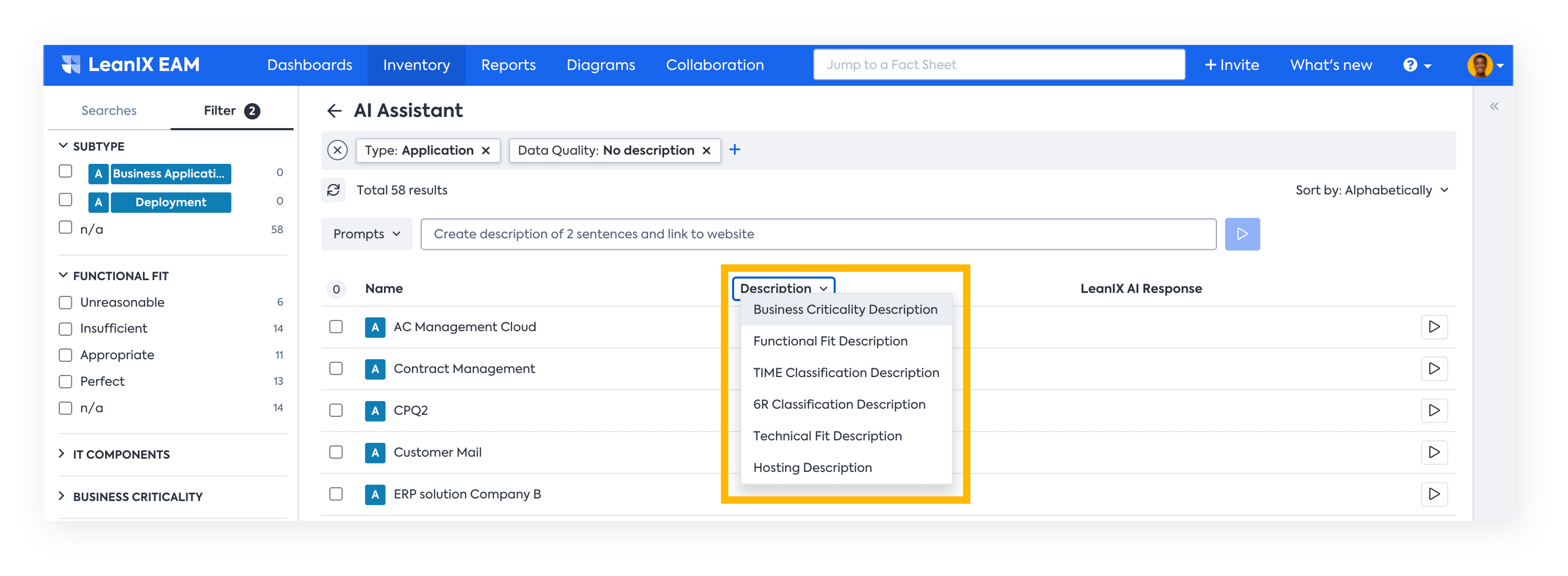Collapse the right side panel with the double chevron
The image size is (1568, 576).
pos(1494,106)
